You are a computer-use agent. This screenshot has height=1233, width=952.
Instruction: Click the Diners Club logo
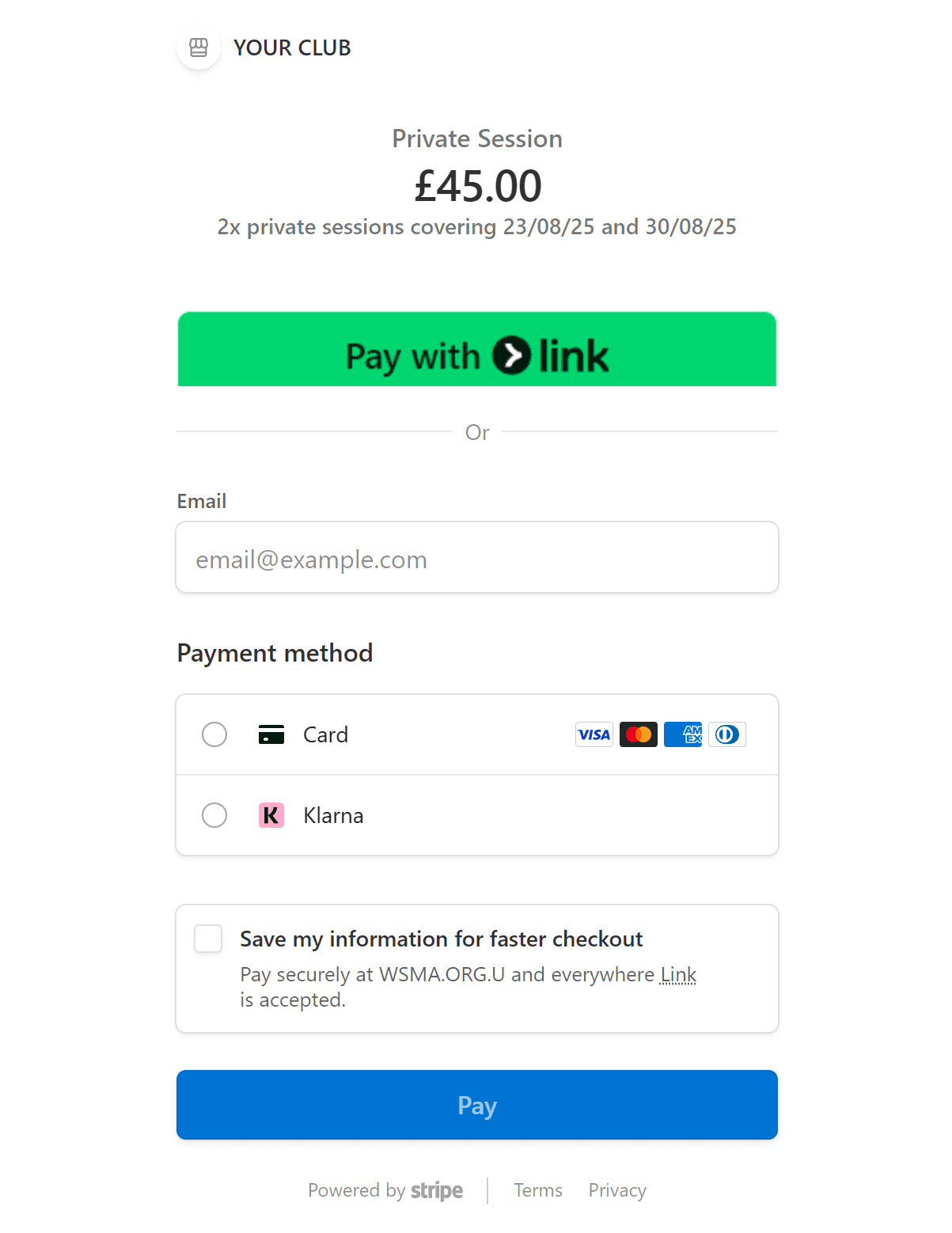(x=727, y=734)
